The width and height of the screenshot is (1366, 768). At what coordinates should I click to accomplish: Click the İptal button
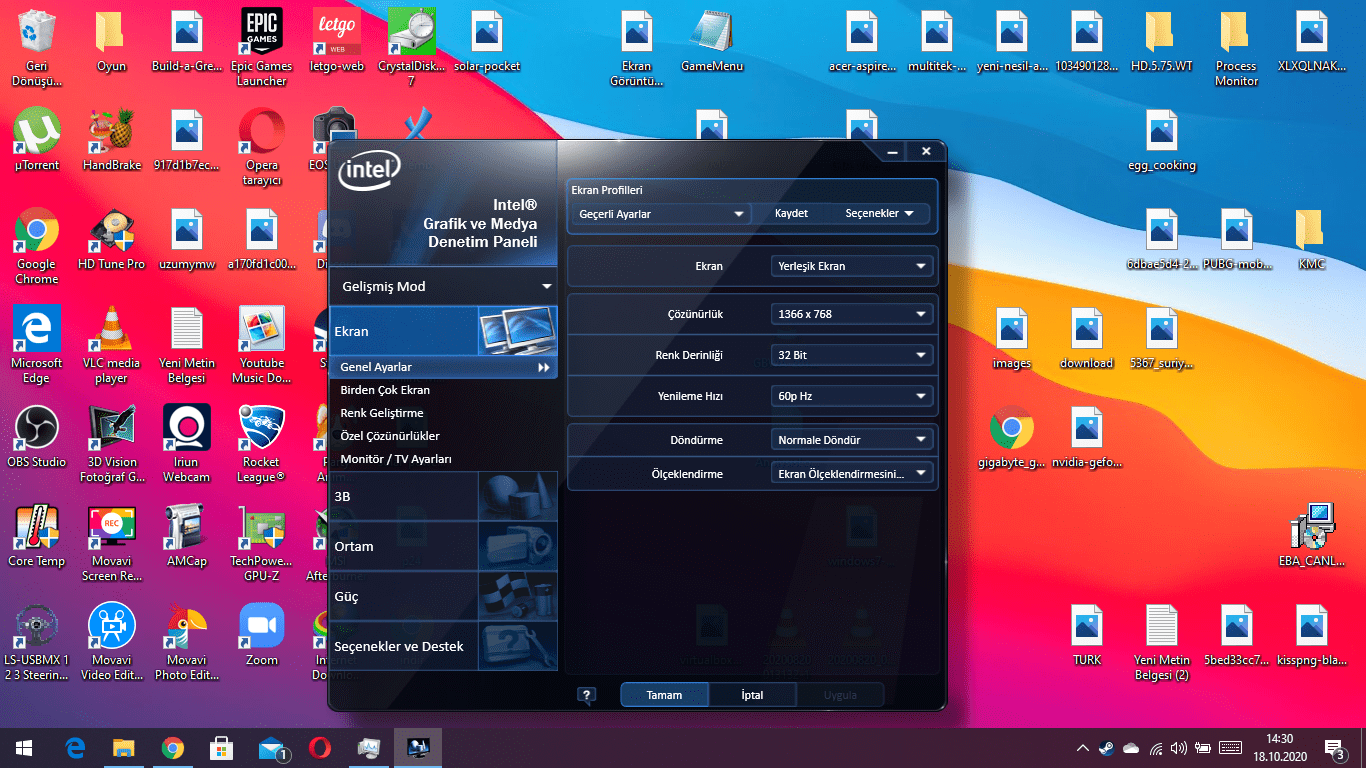[752, 695]
